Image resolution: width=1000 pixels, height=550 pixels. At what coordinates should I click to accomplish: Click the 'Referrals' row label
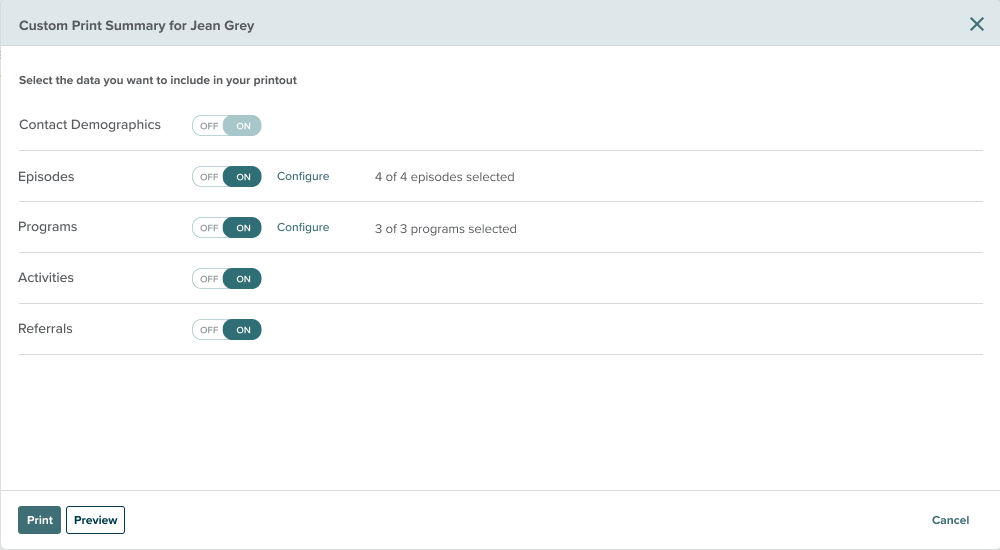click(45, 329)
